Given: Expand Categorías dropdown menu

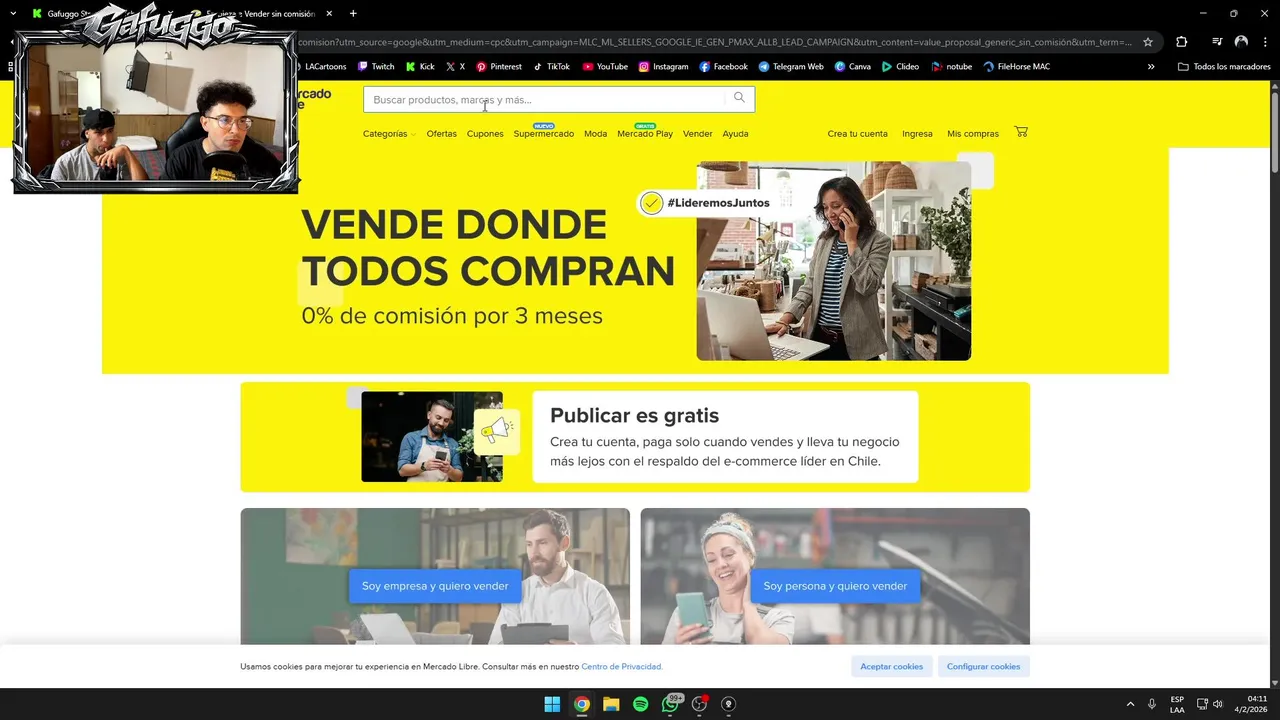Looking at the screenshot, I should click(389, 134).
